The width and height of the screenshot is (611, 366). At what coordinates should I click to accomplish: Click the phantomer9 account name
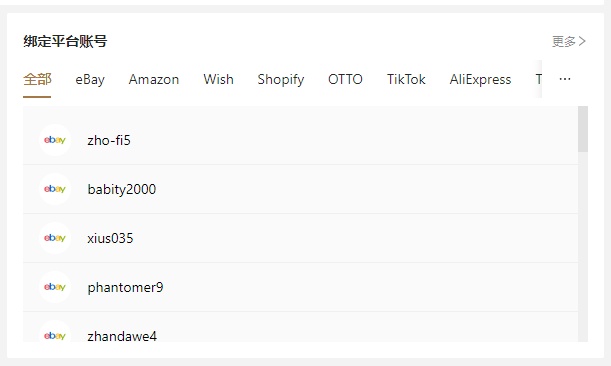click(125, 288)
